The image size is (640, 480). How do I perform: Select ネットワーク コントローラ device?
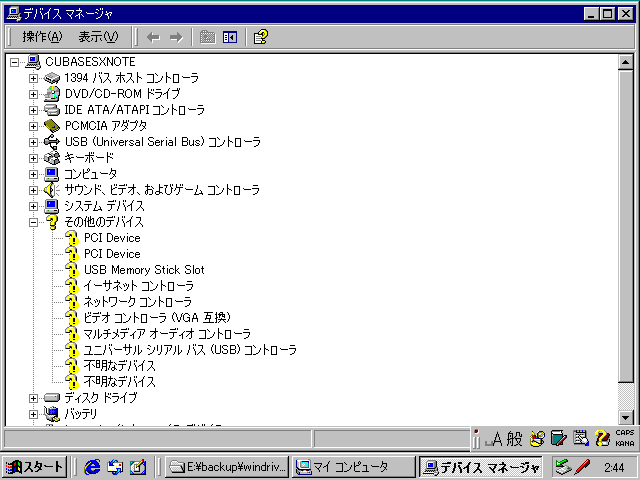click(138, 302)
